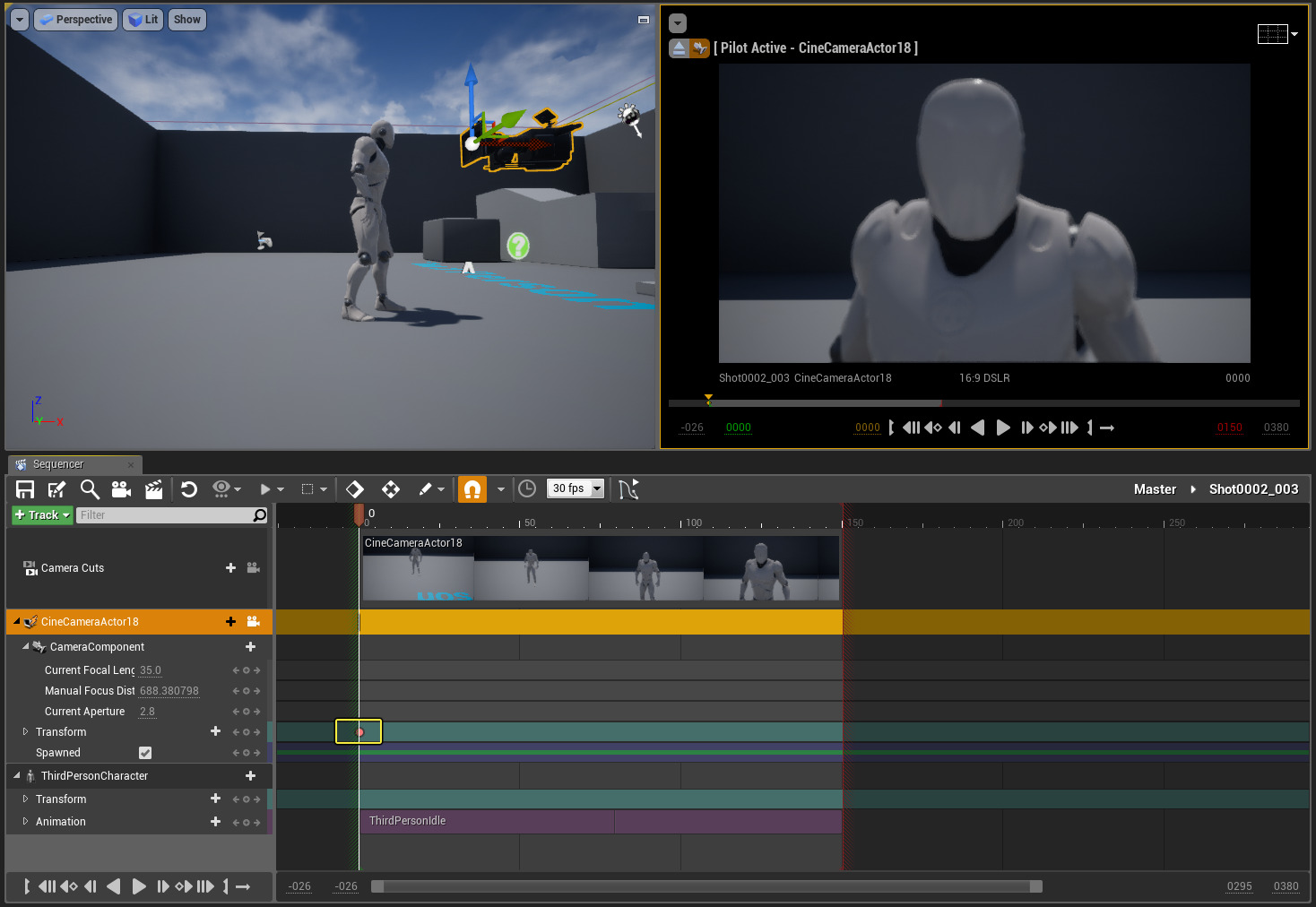Select the Sequencer tab
Screen dimensions: 1316x907
pos(58,464)
